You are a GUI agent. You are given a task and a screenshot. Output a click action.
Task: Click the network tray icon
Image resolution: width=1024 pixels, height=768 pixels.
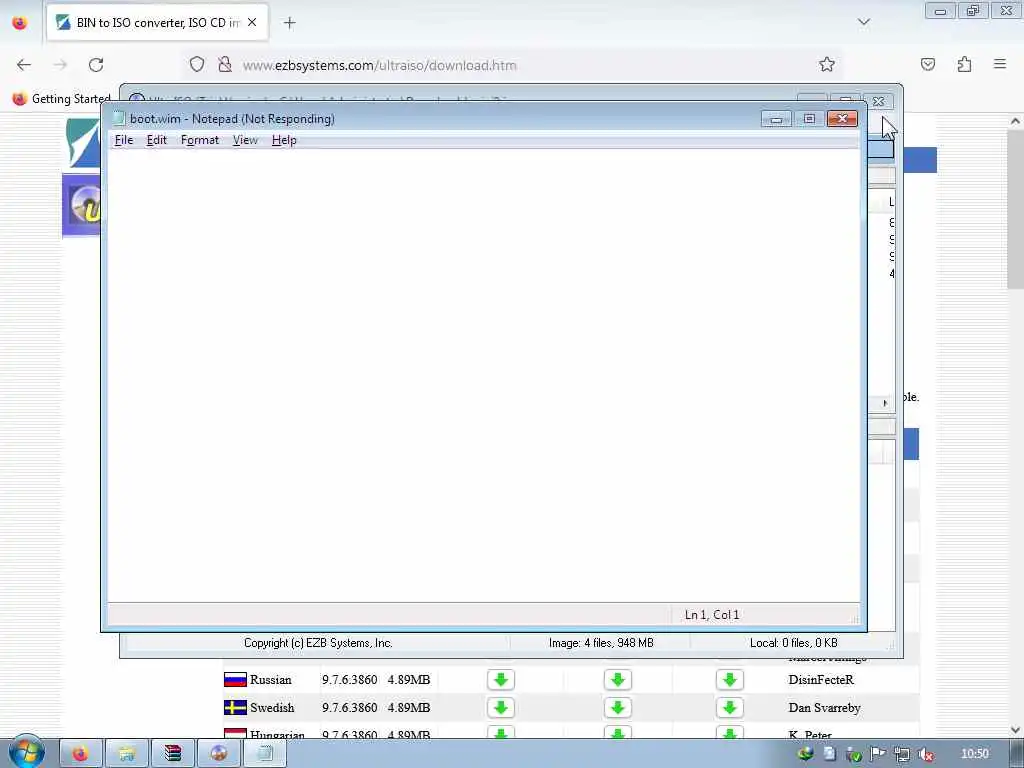click(901, 754)
